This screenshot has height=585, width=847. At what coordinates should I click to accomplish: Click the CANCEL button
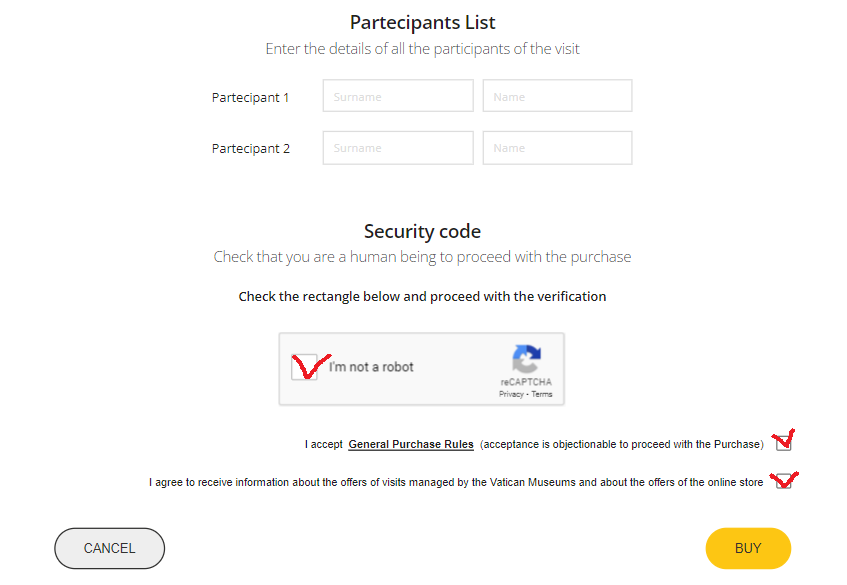[x=110, y=548]
